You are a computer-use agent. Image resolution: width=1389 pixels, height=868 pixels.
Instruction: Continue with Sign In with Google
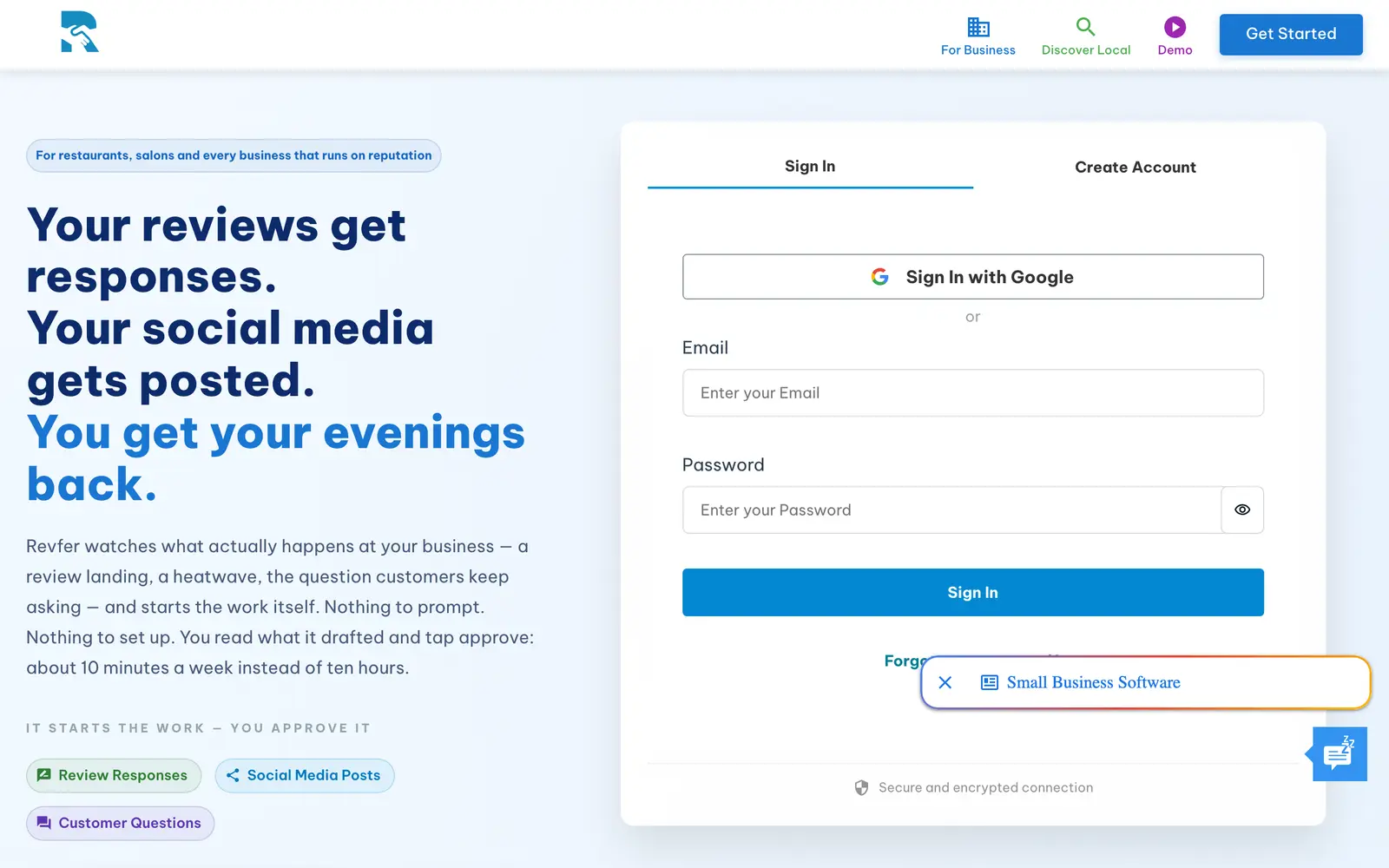pyautogui.click(x=973, y=277)
